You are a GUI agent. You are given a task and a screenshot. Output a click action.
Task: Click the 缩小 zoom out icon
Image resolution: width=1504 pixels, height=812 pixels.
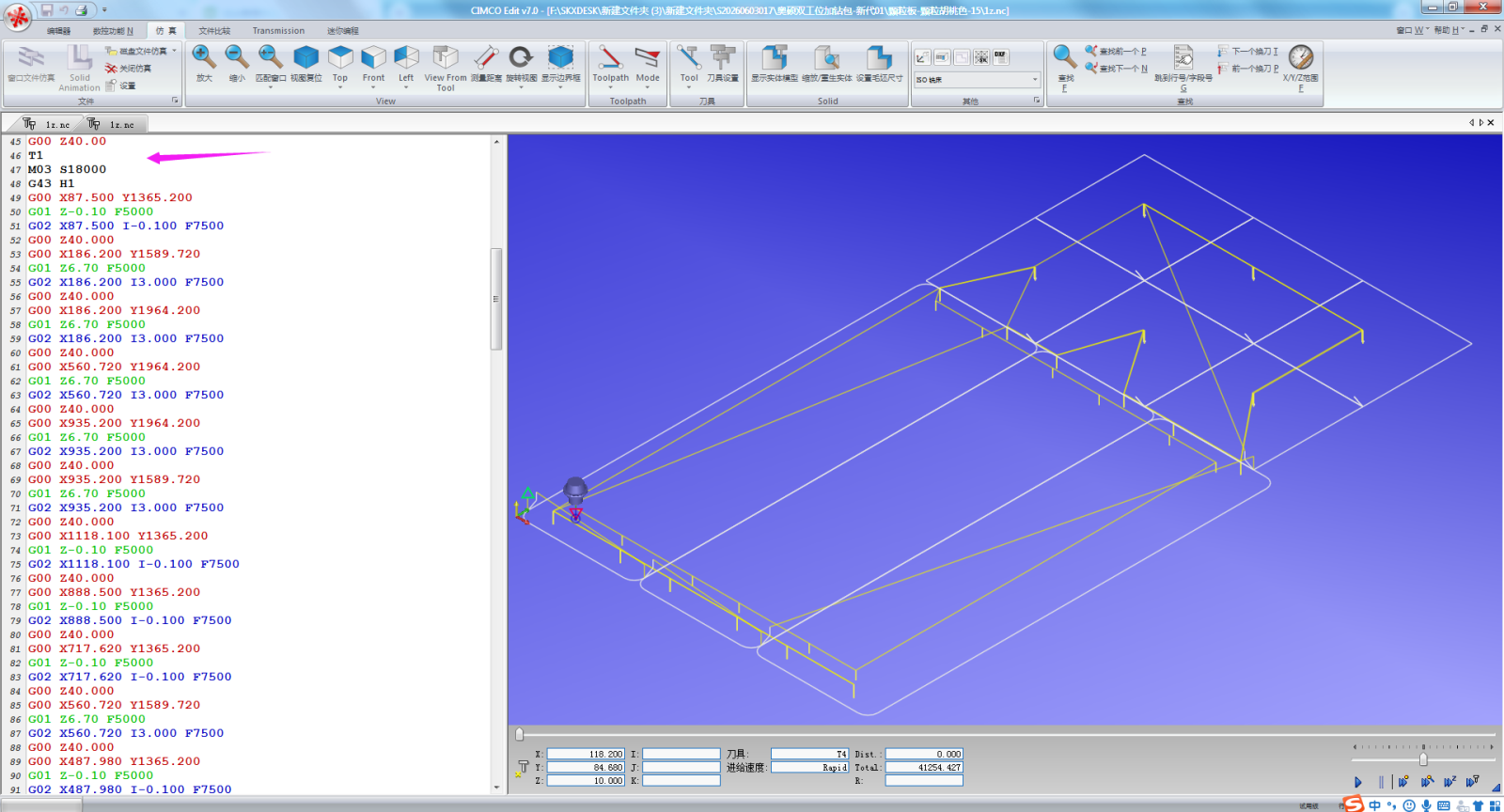[x=237, y=58]
